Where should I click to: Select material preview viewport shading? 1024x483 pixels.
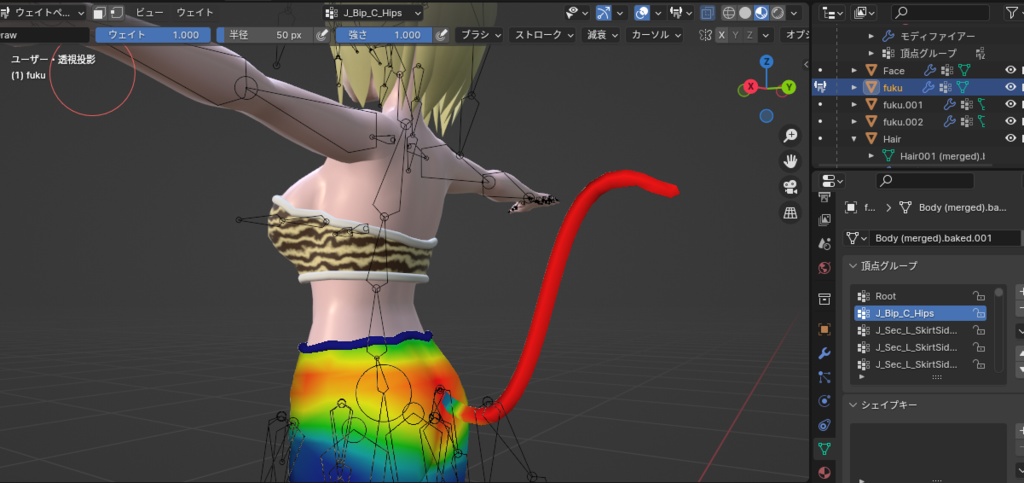pyautogui.click(x=761, y=12)
